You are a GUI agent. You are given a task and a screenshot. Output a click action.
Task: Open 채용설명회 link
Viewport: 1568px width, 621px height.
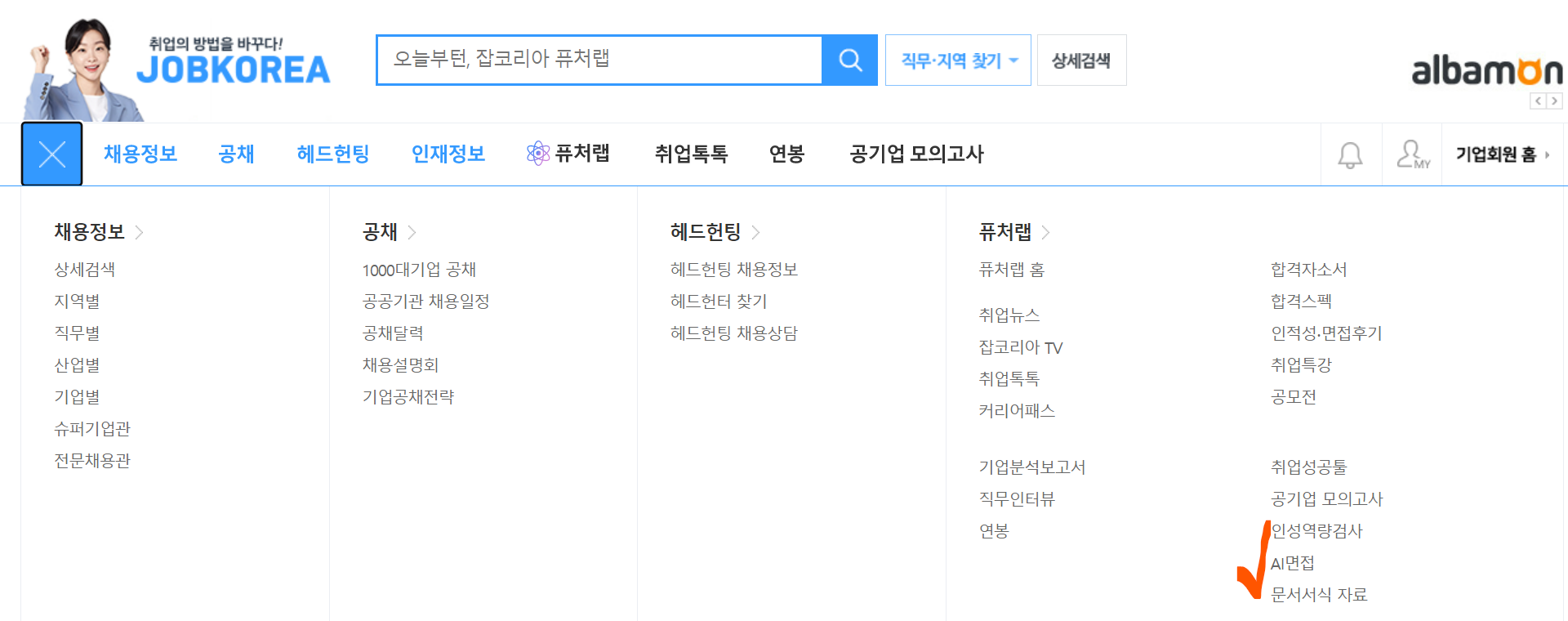point(401,365)
